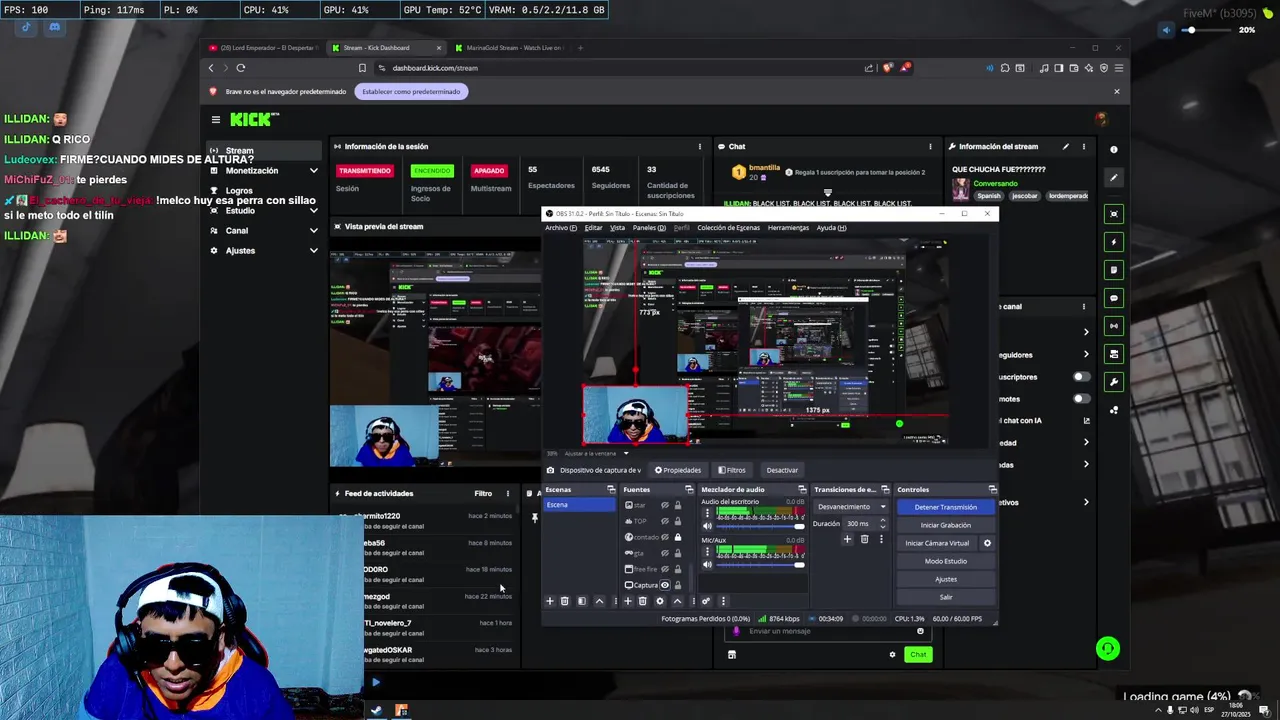The height and width of the screenshot is (720, 1280).
Task: Toggle suscriptores switch in Kick channel panel
Action: (1081, 377)
